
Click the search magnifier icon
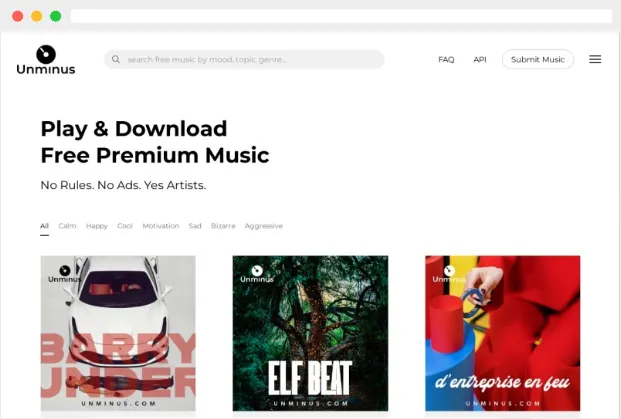tap(116, 59)
